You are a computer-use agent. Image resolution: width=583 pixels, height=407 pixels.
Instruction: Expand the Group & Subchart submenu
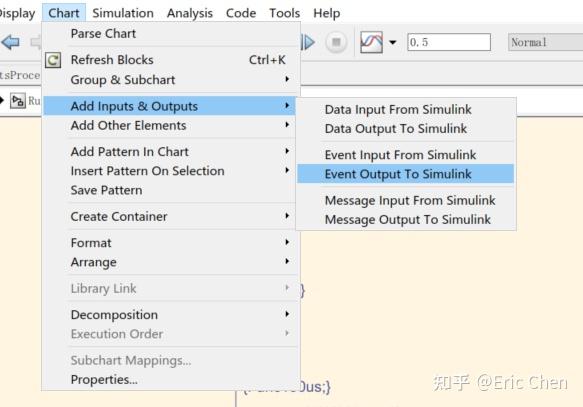click(171, 80)
